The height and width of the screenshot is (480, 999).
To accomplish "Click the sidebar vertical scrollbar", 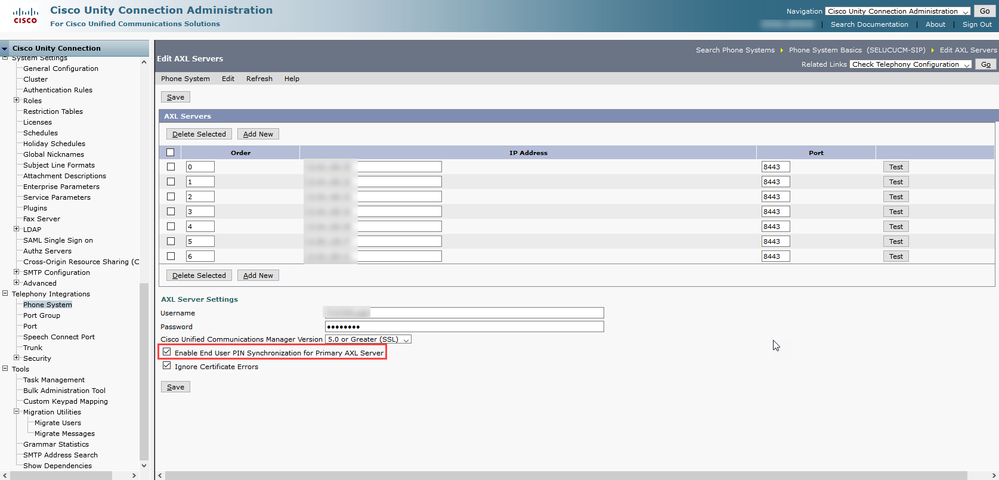I will pos(144,371).
